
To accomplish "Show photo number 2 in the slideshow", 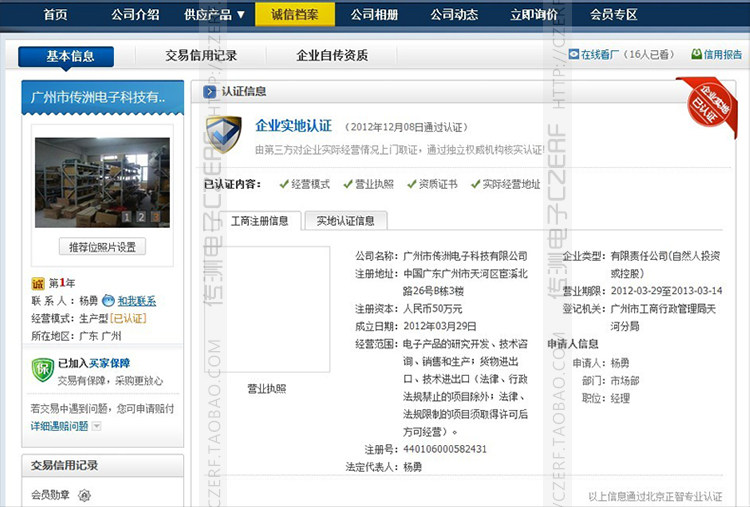I will [141, 217].
